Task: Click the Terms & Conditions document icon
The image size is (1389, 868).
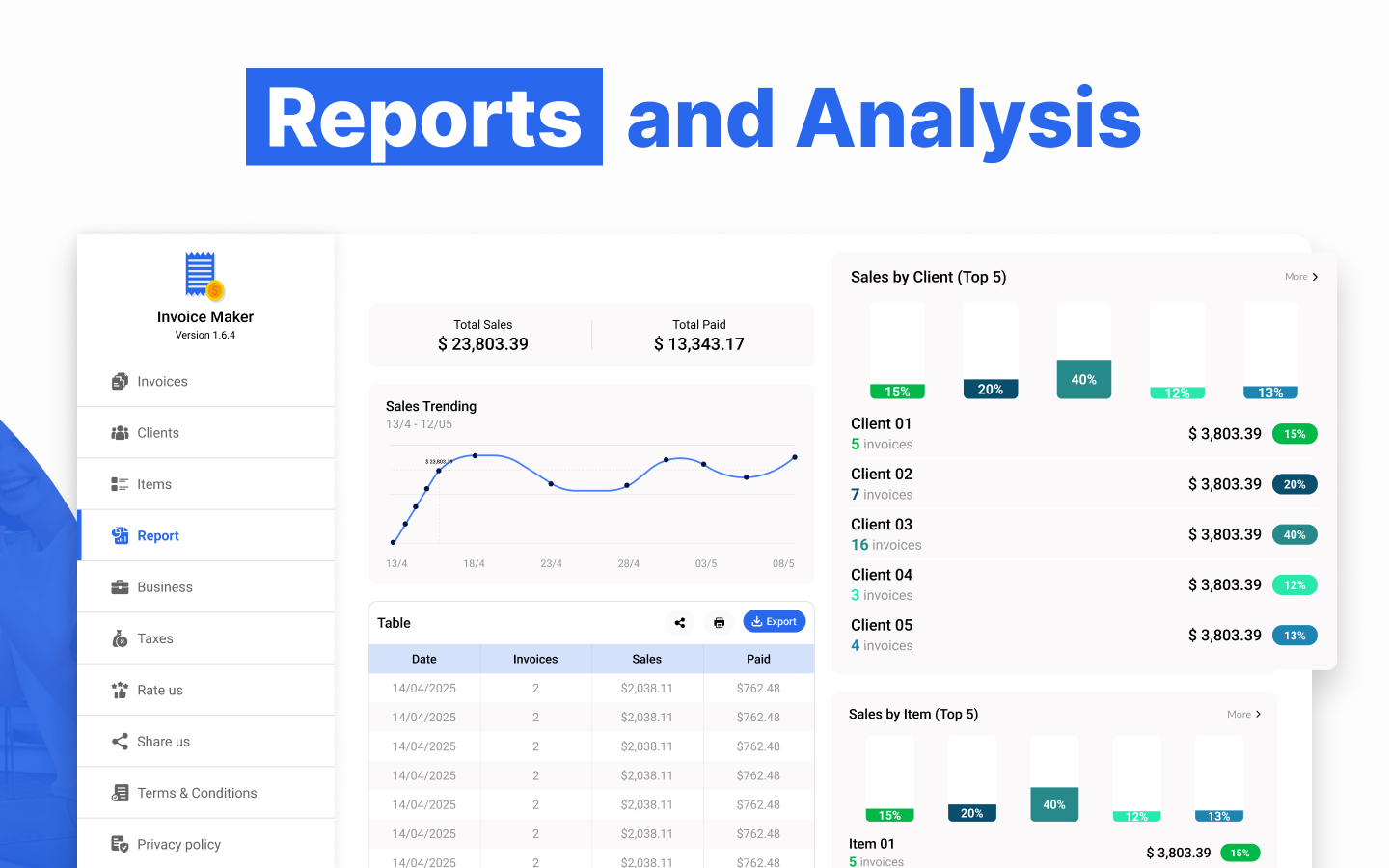Action: [120, 793]
